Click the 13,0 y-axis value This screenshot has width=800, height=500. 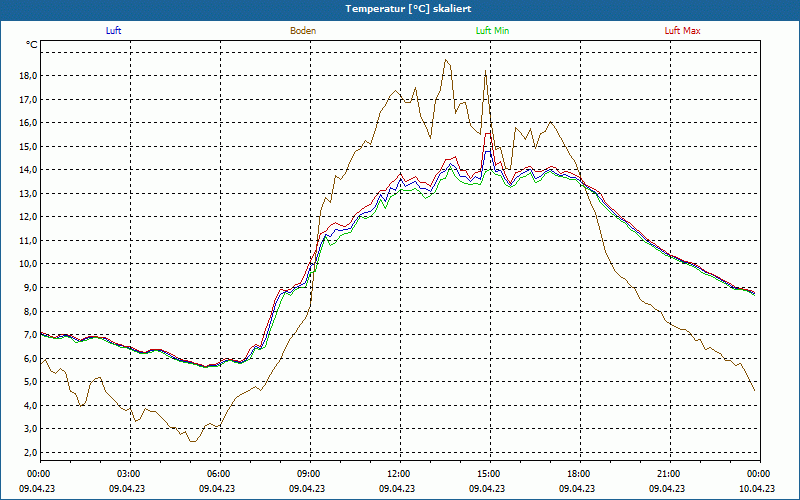(x=28, y=193)
